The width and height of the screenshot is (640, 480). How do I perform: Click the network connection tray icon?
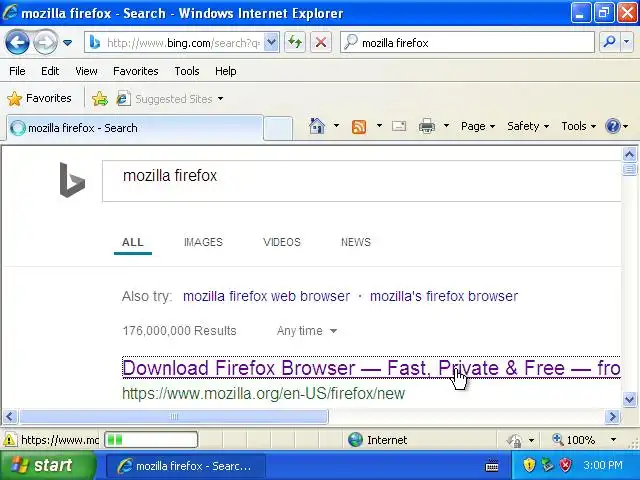click(547, 464)
